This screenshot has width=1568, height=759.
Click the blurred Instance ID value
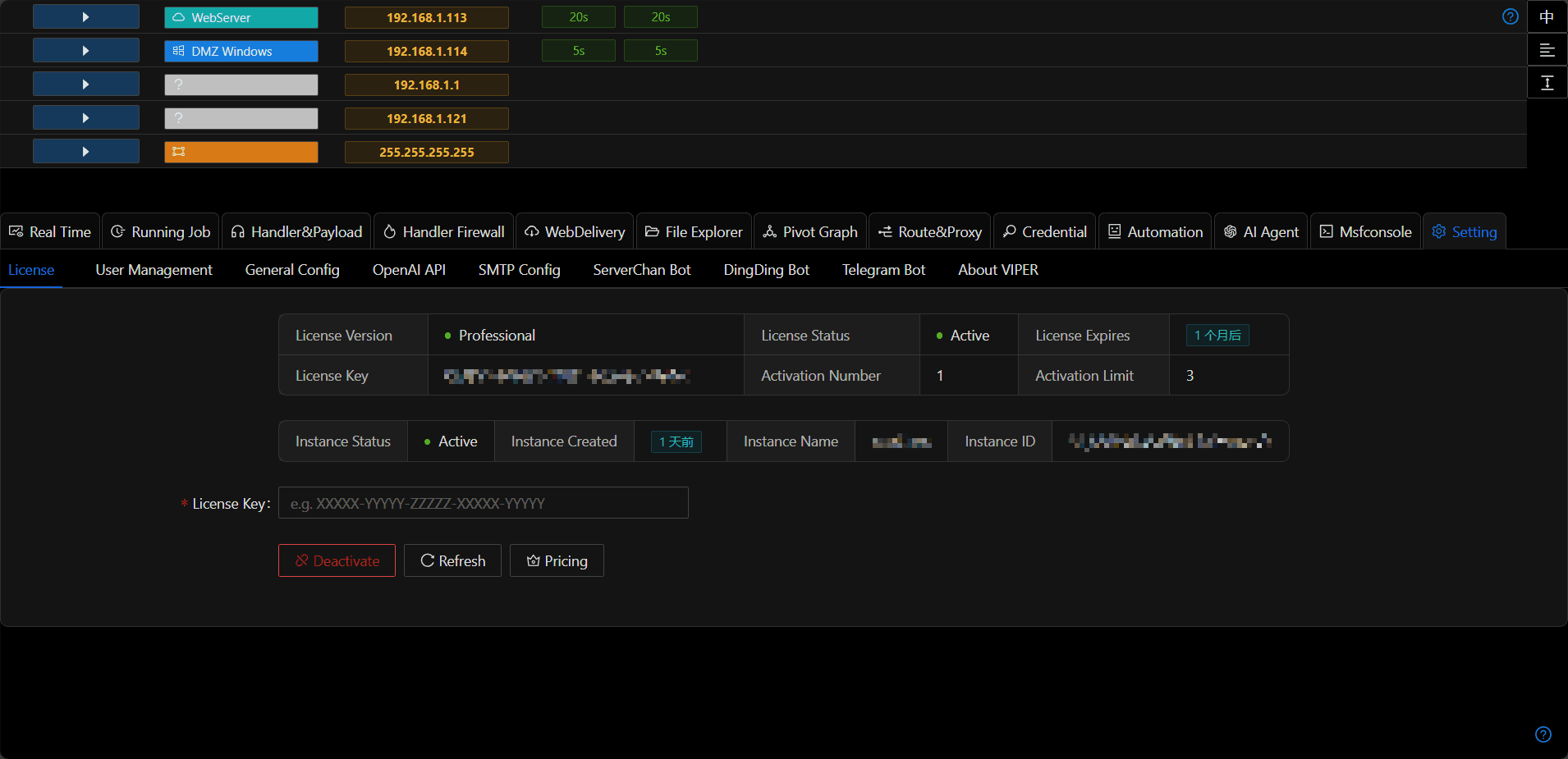pyautogui.click(x=1170, y=441)
